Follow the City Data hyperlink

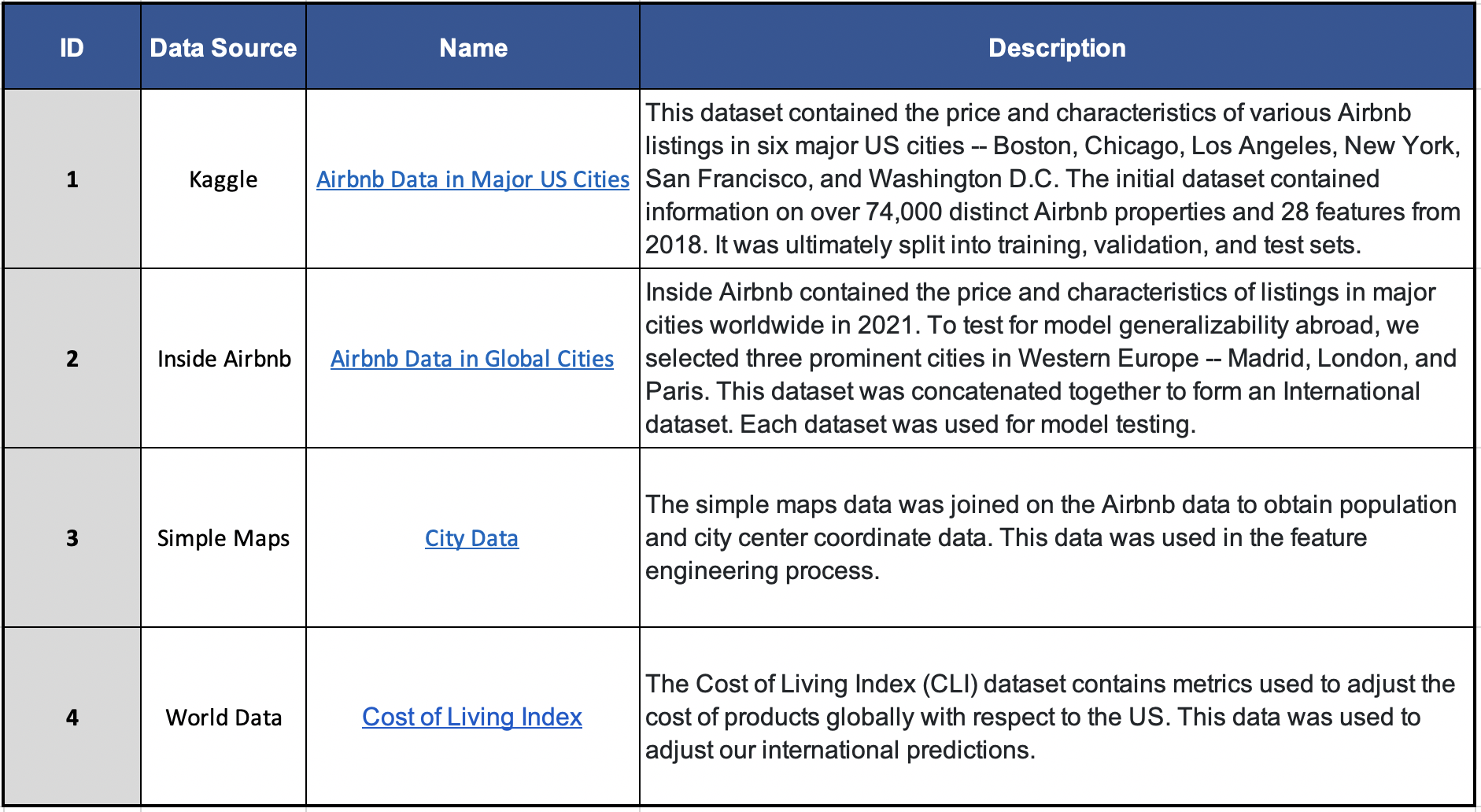point(471,538)
